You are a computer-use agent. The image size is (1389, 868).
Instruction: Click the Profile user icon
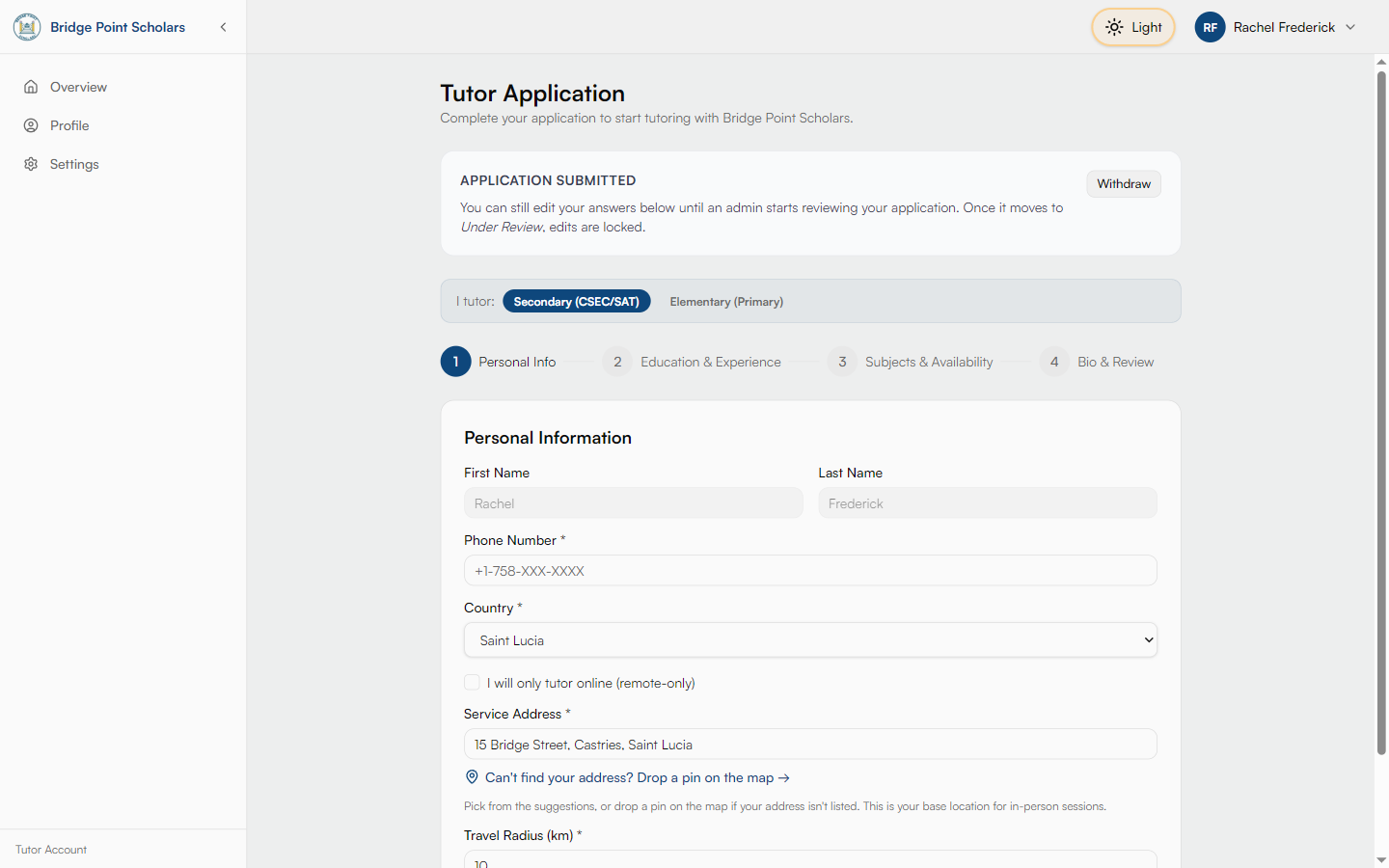click(31, 125)
